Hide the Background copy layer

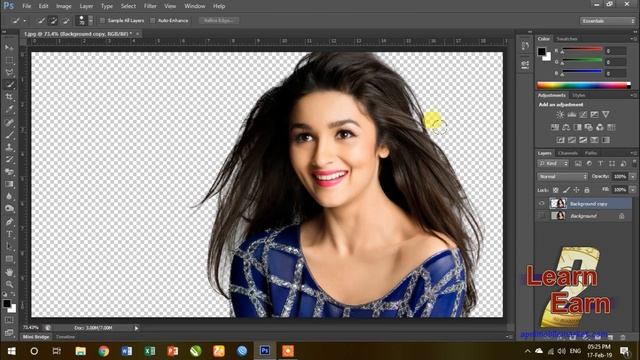click(542, 203)
